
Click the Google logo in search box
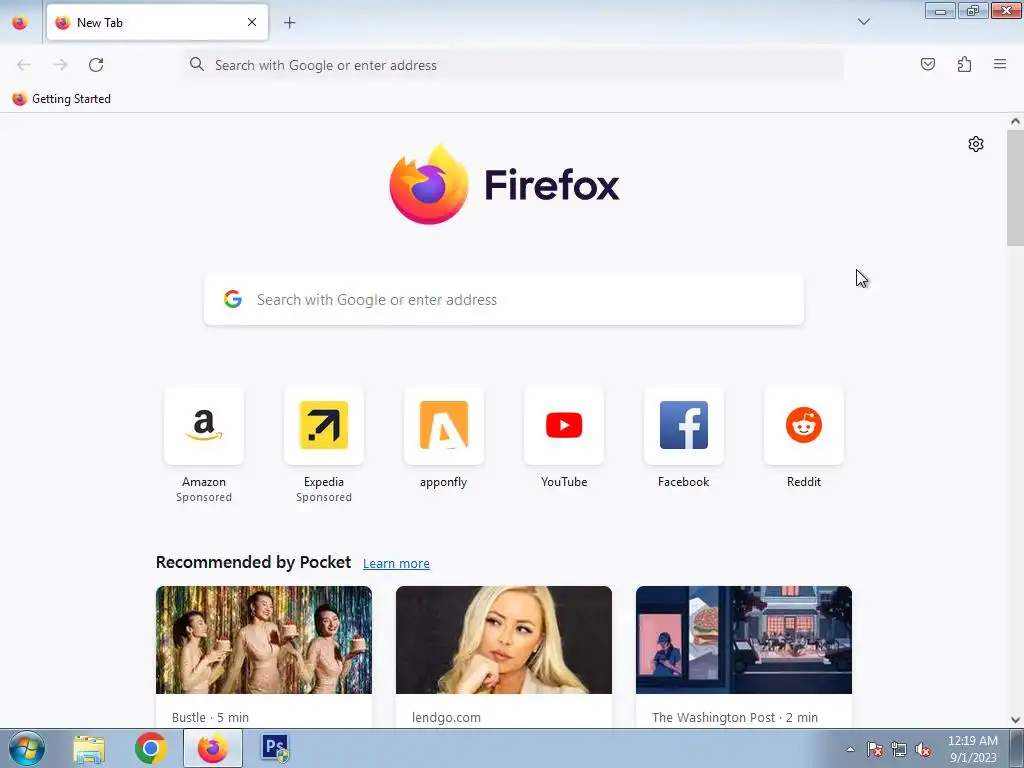point(233,299)
